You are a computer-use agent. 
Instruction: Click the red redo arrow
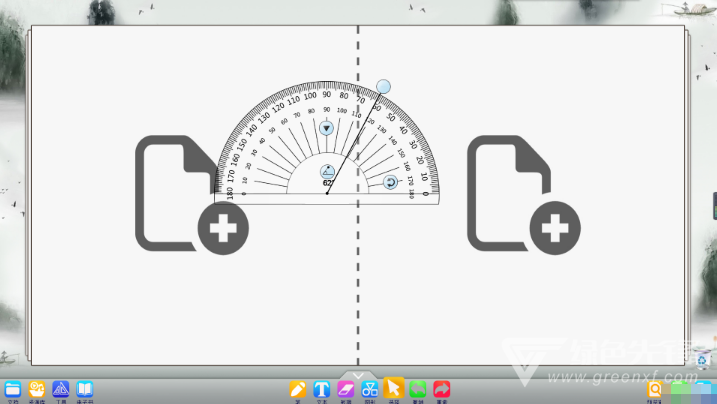pos(442,389)
